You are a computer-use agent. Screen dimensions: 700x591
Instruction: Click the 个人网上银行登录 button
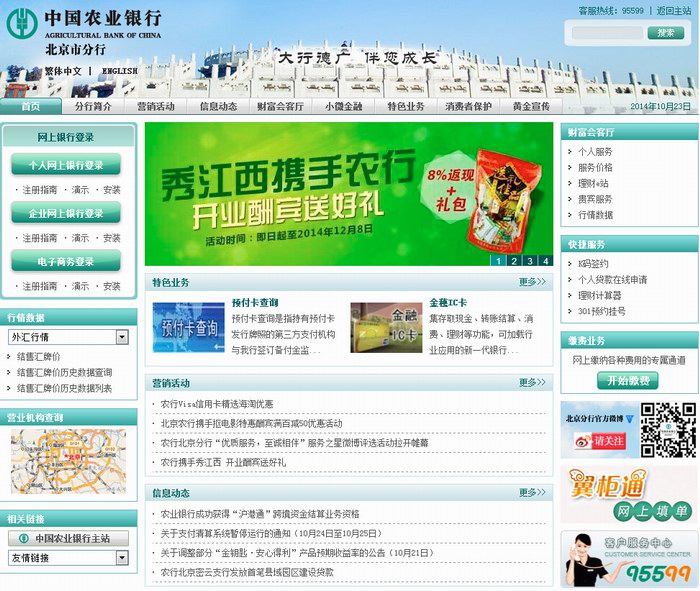click(66, 165)
